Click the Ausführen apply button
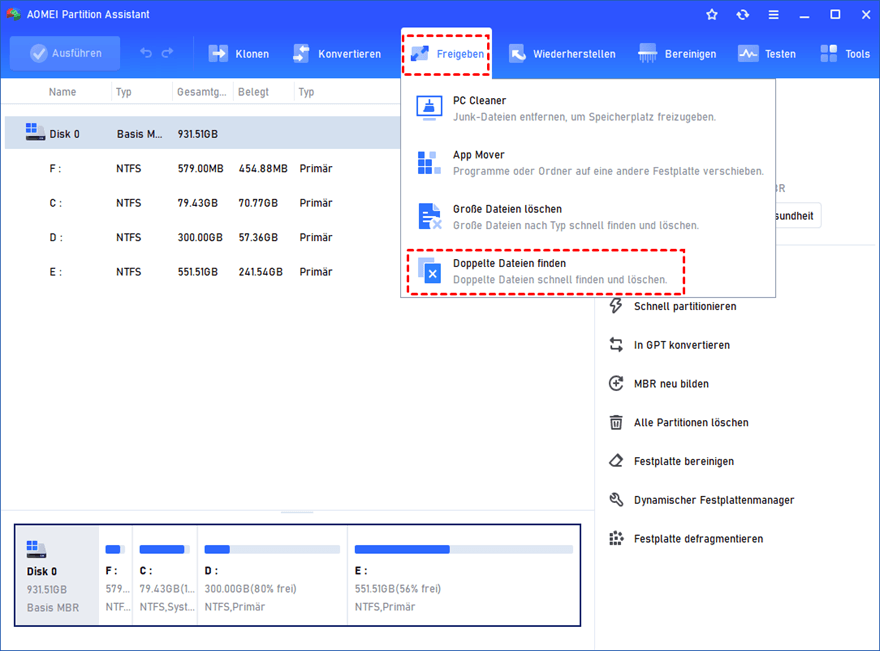 (65, 53)
